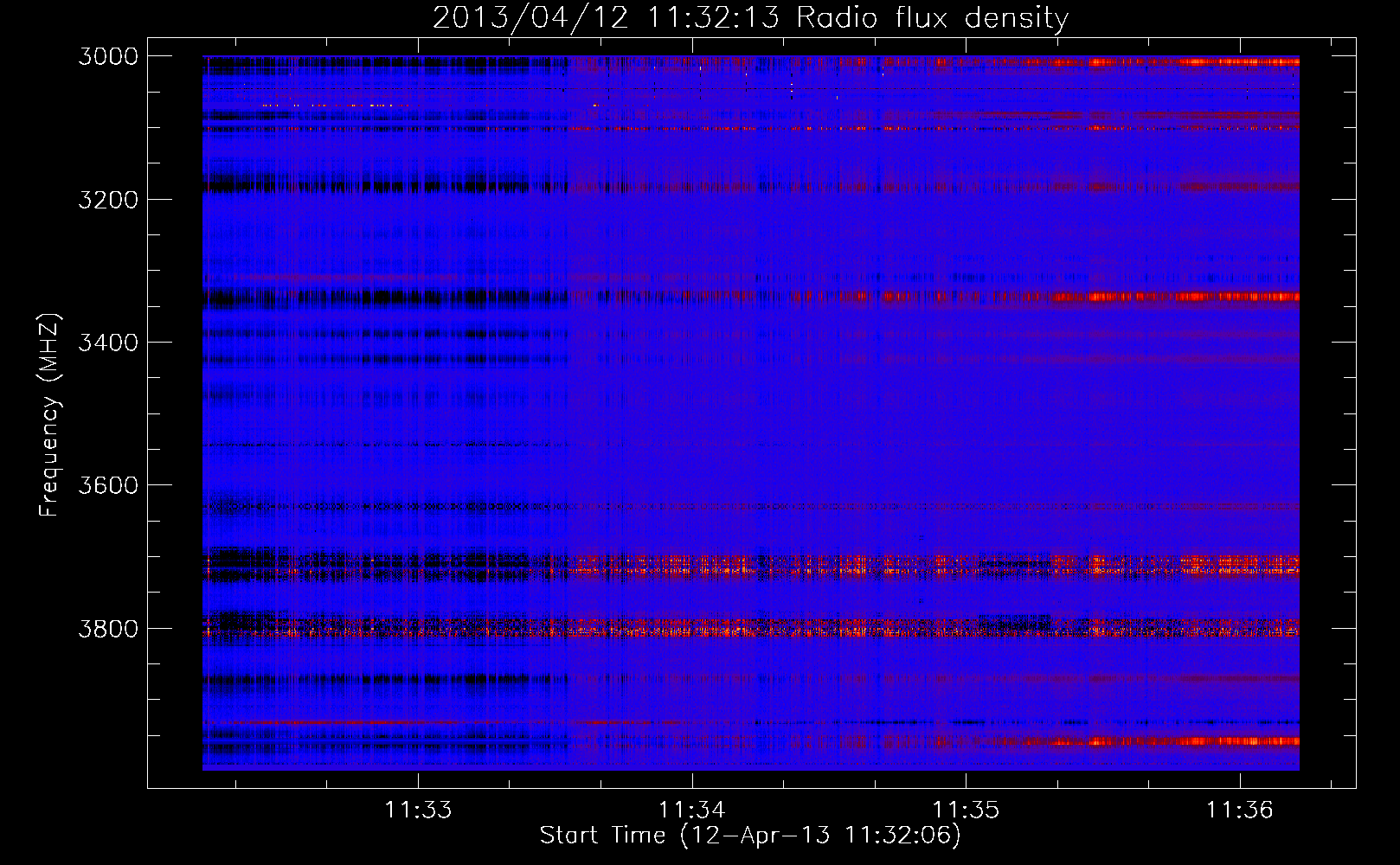The height and width of the screenshot is (865, 1400).
Task: Select the 3000 frequency tick label
Action: 108,56
